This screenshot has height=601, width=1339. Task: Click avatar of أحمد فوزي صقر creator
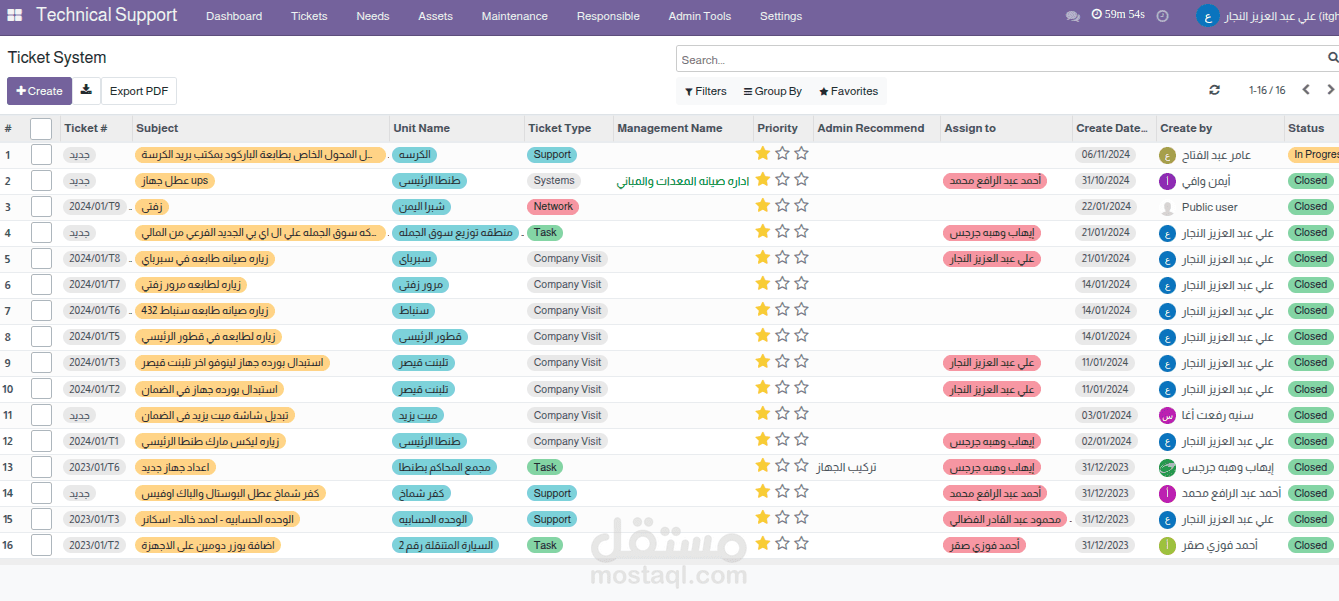(1167, 545)
